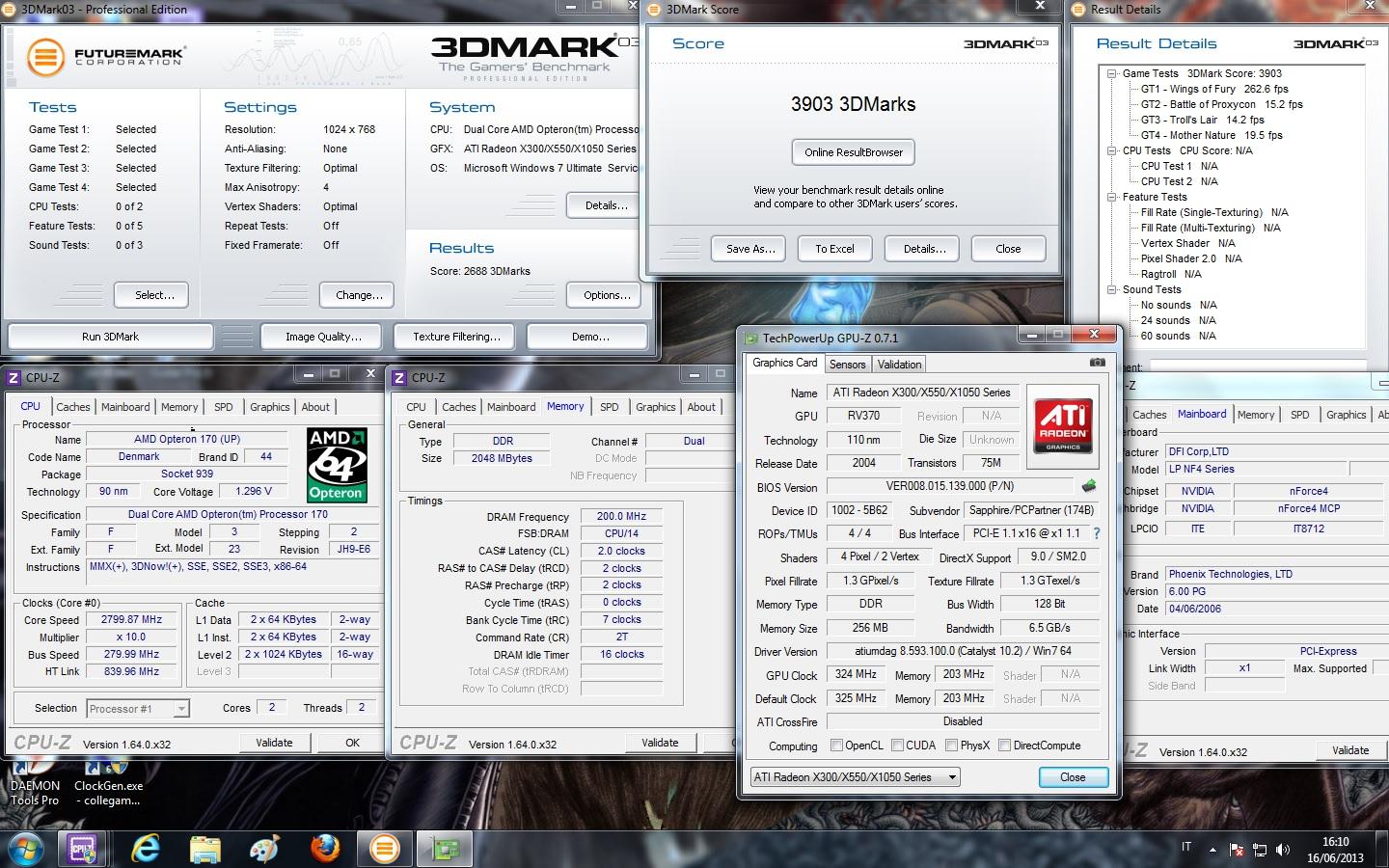Viewport: 1389px width, 868px height.
Task: Click the Run 3DMark button
Action: pos(110,337)
